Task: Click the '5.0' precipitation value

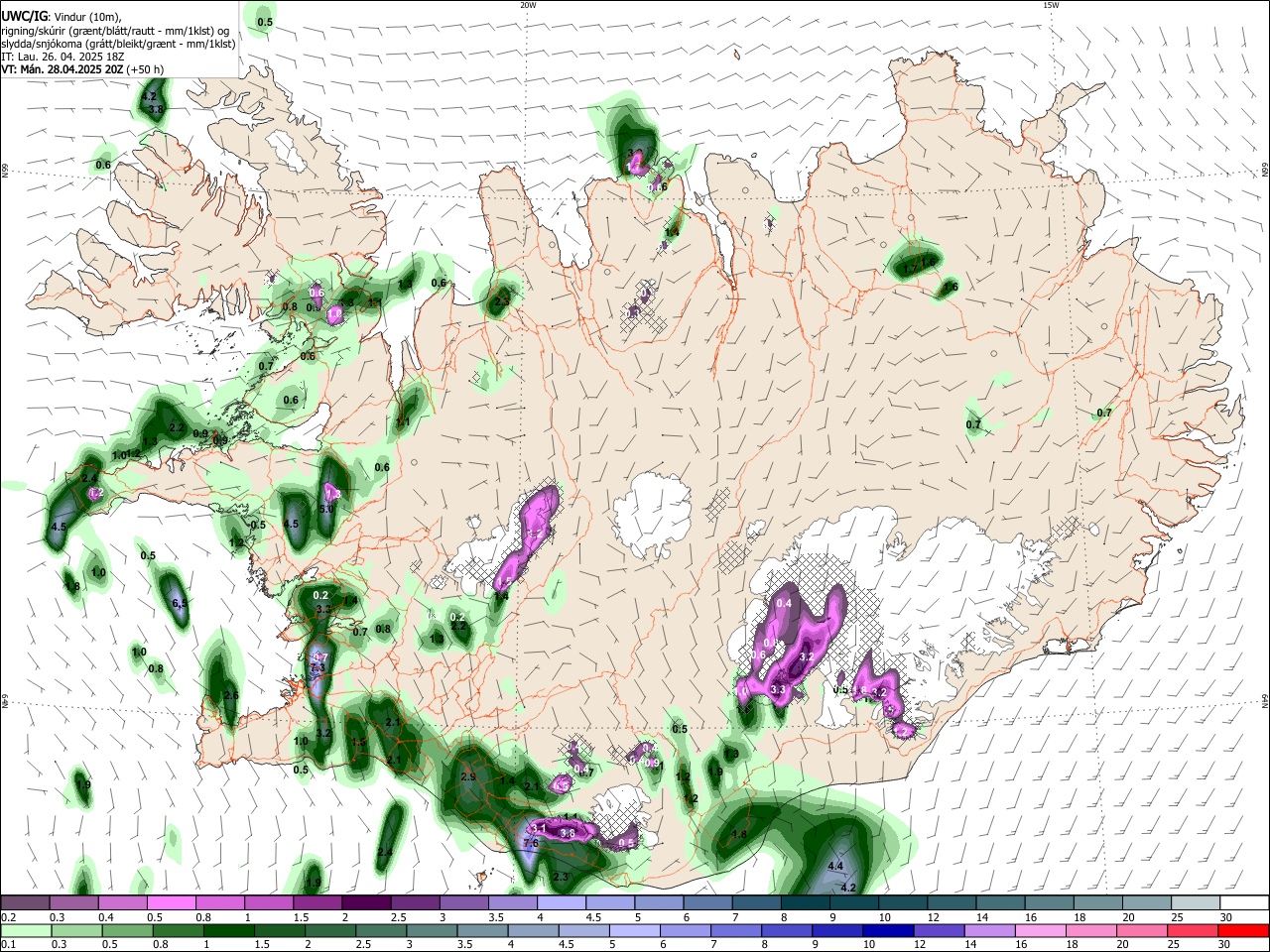Action: (325, 509)
